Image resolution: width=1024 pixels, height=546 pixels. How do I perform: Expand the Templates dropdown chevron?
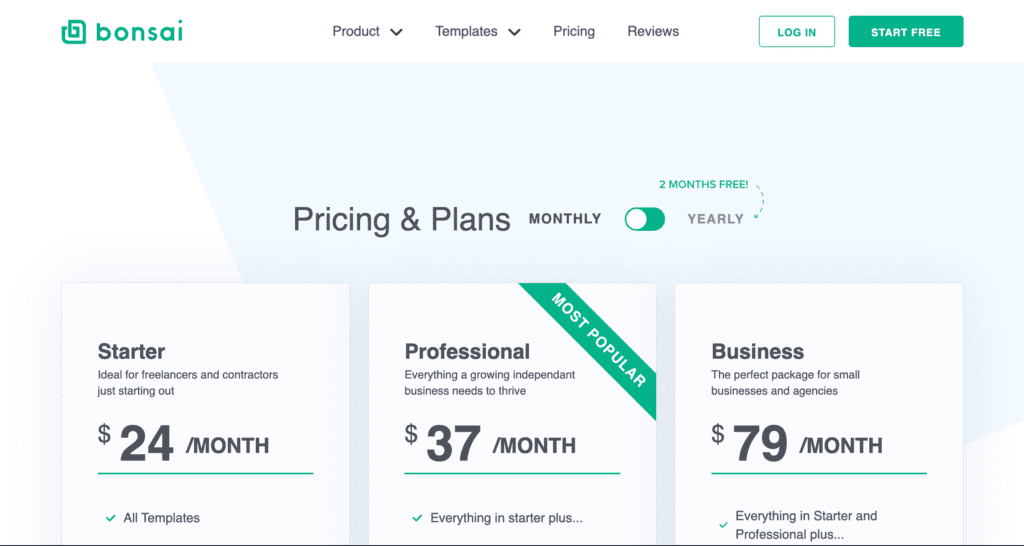[514, 32]
